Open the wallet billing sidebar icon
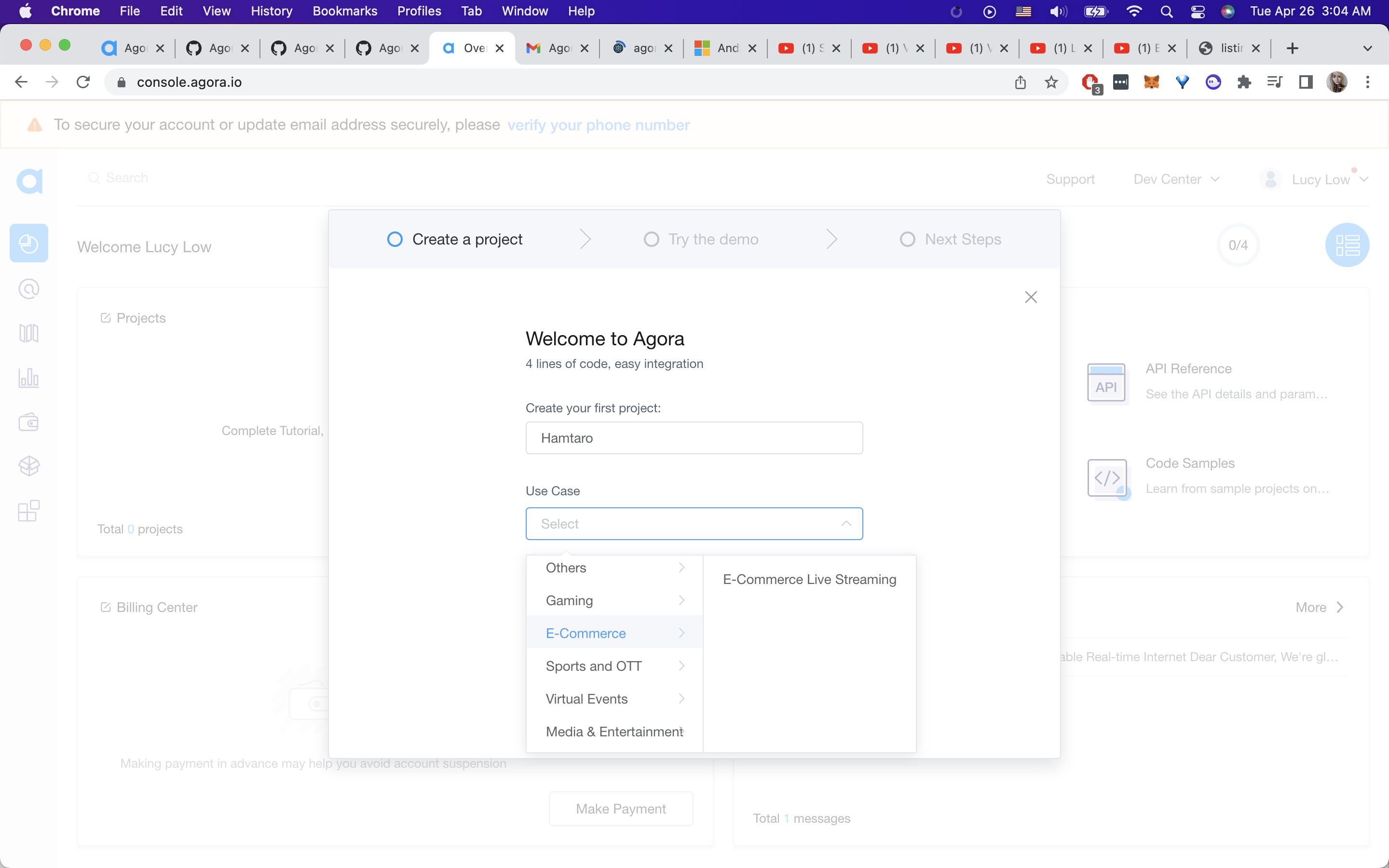This screenshot has height=868, width=1389. (x=29, y=422)
